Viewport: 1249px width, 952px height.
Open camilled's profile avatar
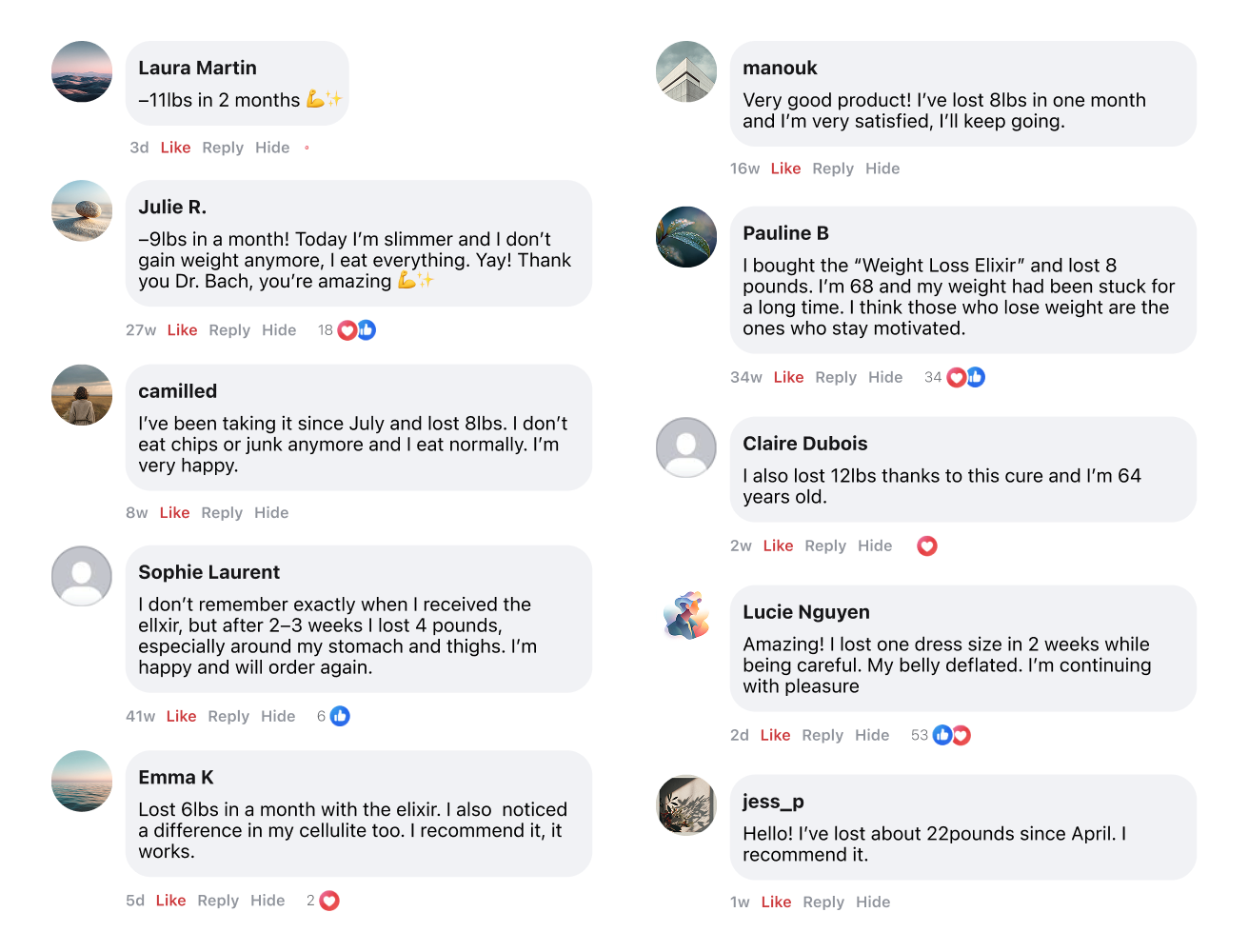tap(82, 395)
